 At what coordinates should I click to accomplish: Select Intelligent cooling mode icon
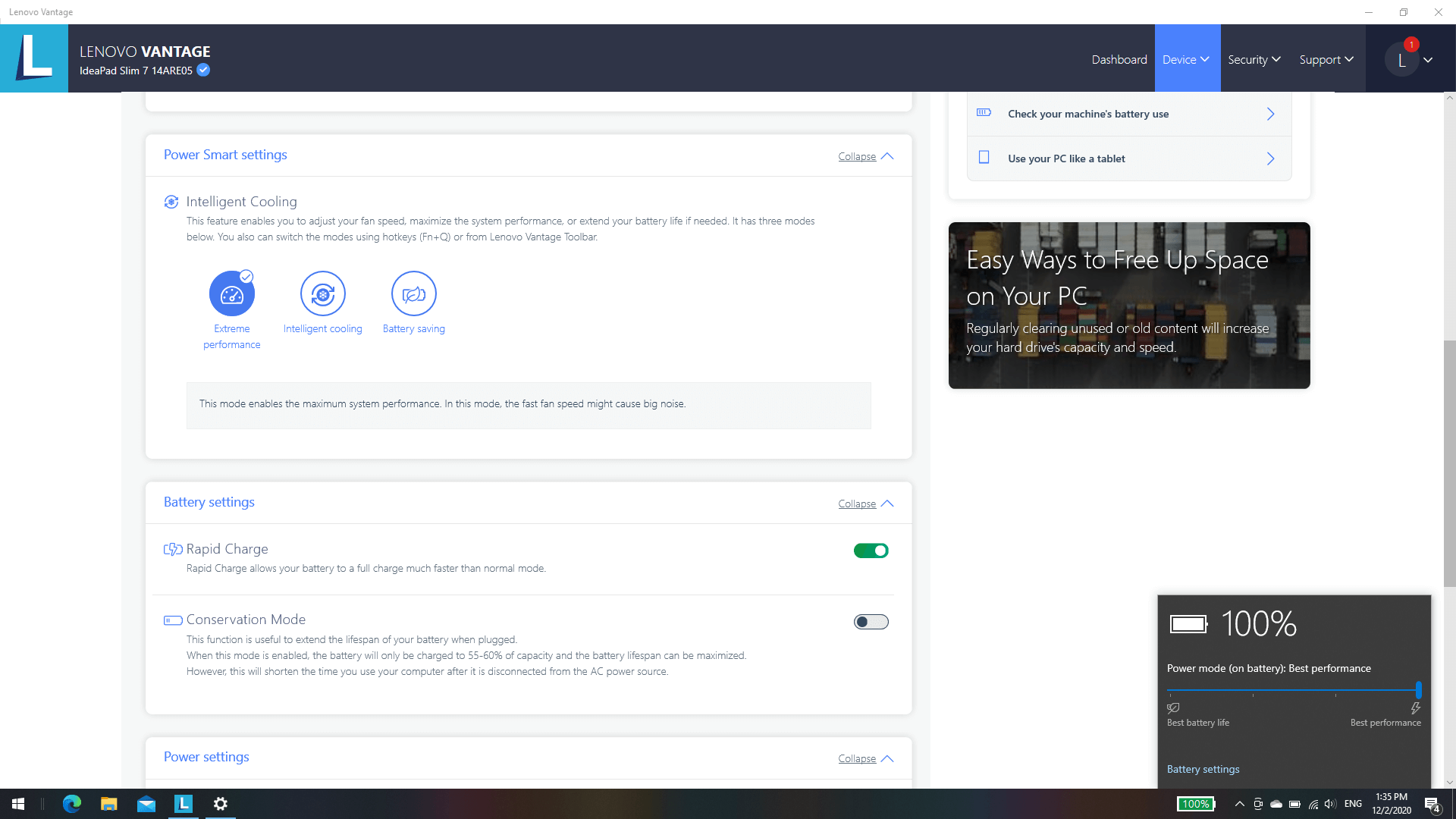click(322, 293)
